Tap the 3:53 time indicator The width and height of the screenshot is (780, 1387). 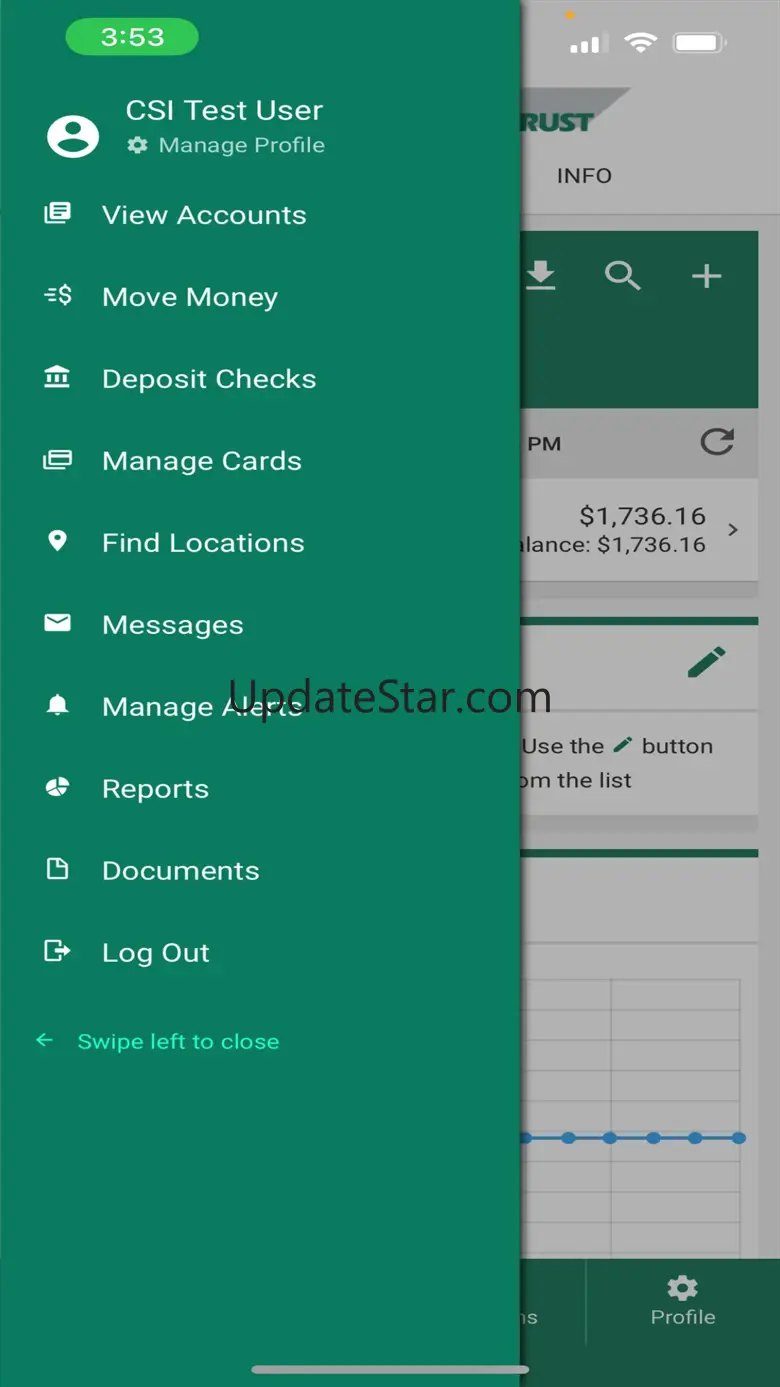132,37
